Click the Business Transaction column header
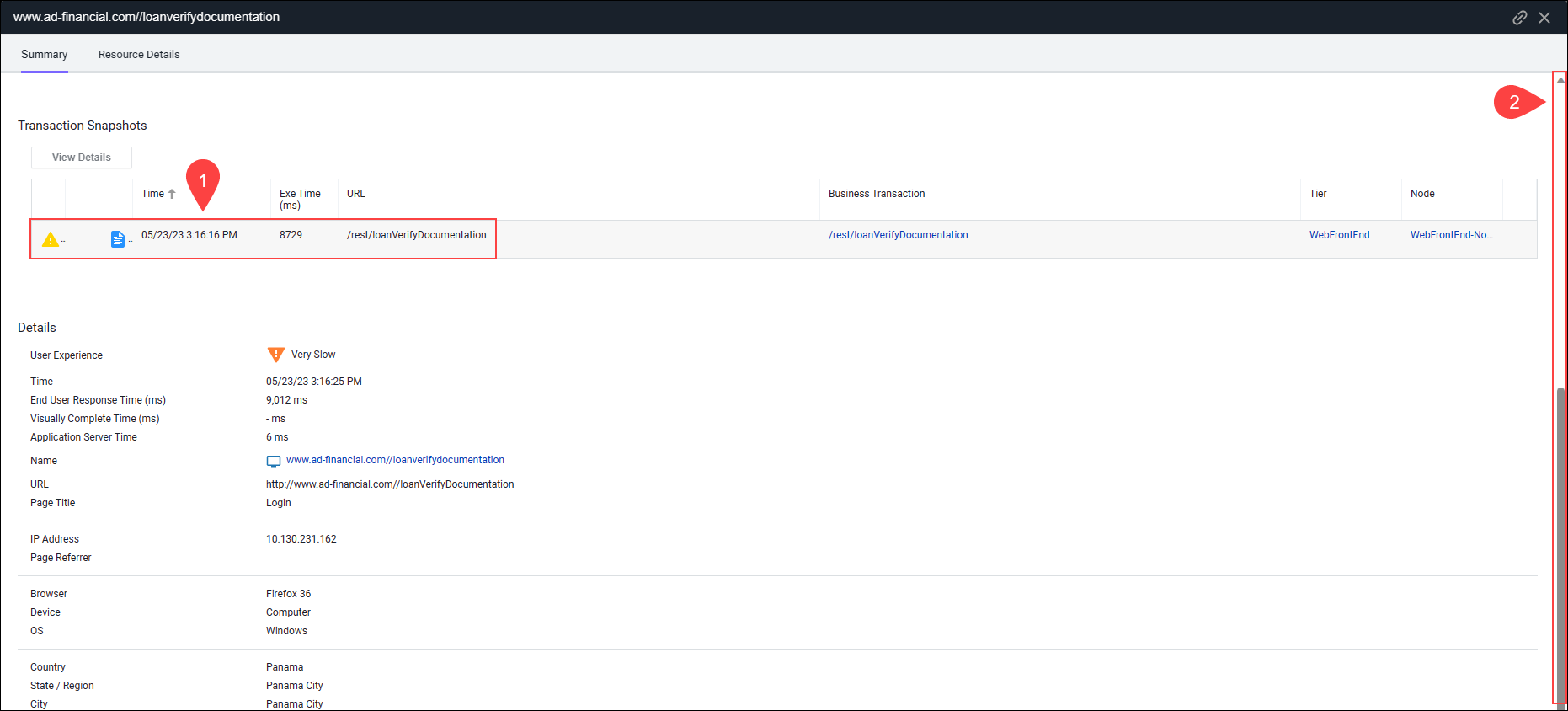The height and width of the screenshot is (711, 1568). (877, 194)
